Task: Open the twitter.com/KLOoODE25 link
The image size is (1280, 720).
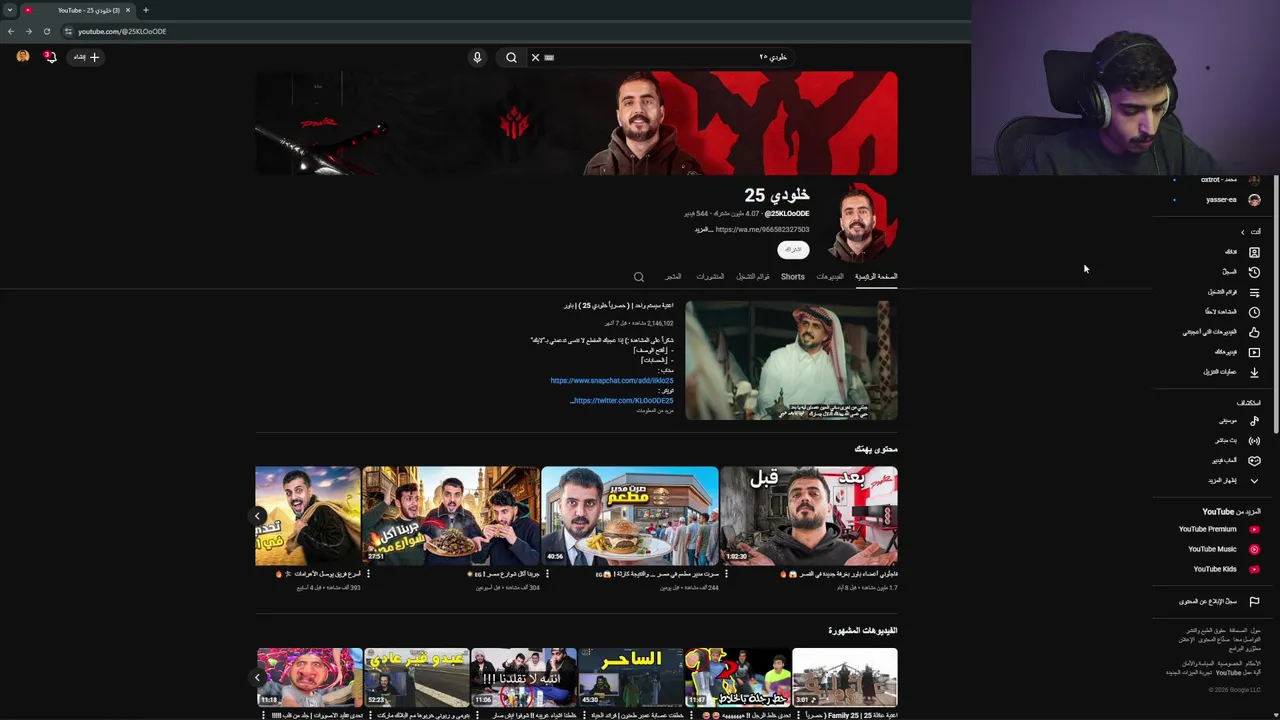Action: (x=622, y=401)
